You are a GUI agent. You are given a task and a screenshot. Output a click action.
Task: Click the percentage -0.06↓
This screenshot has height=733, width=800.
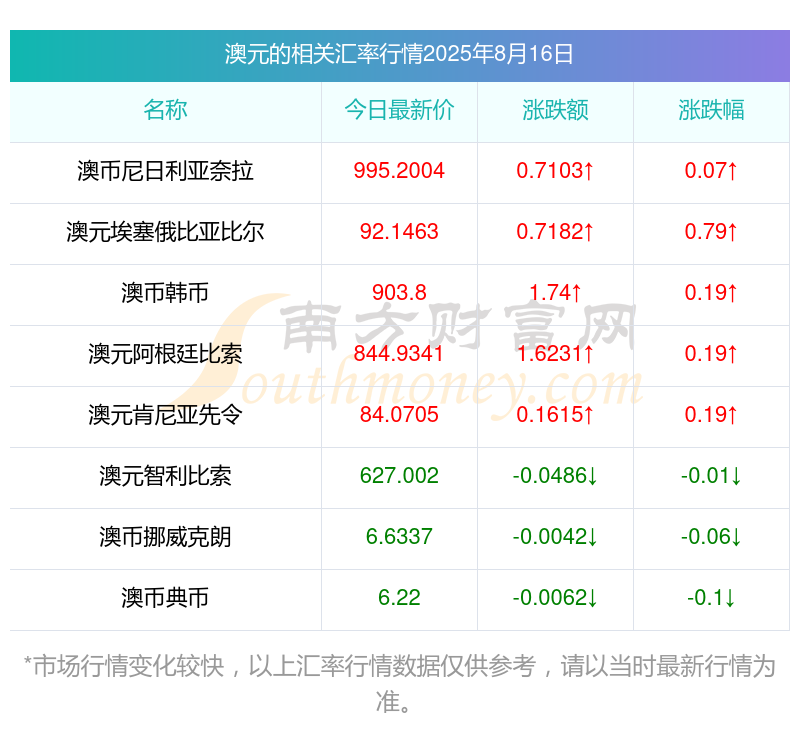[711, 537]
